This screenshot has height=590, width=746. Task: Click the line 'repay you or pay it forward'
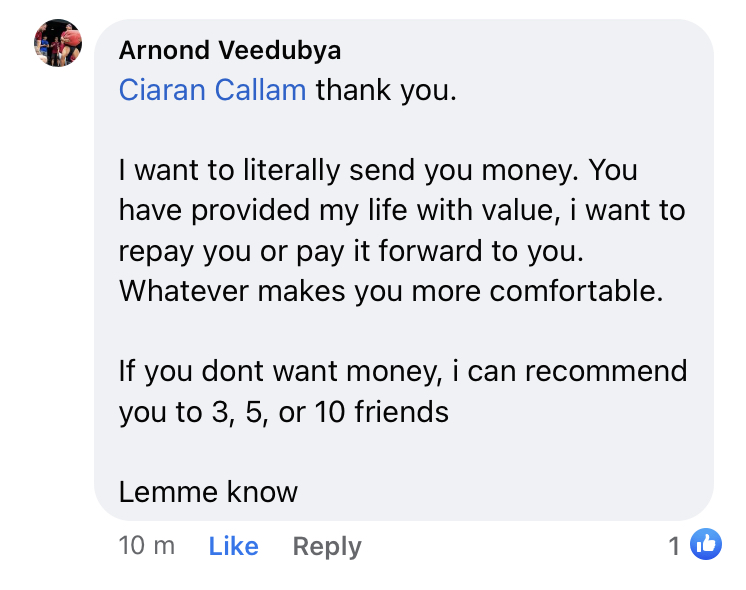pos(351,251)
